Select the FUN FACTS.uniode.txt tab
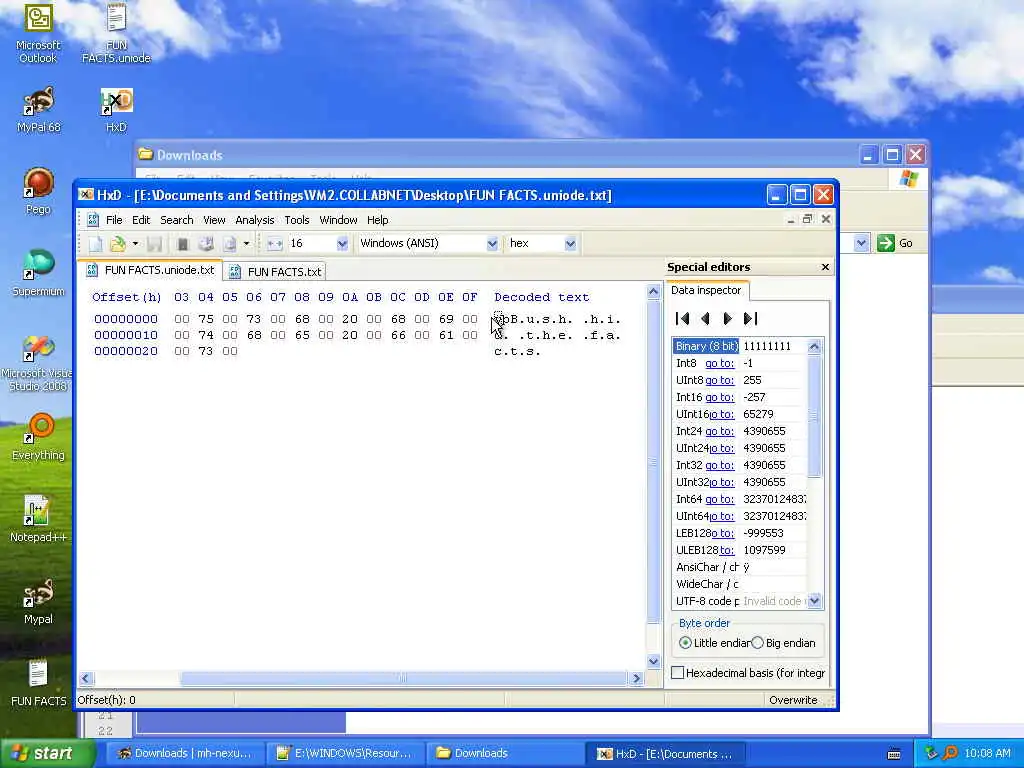Viewport: 1024px width, 768px height. [150, 270]
